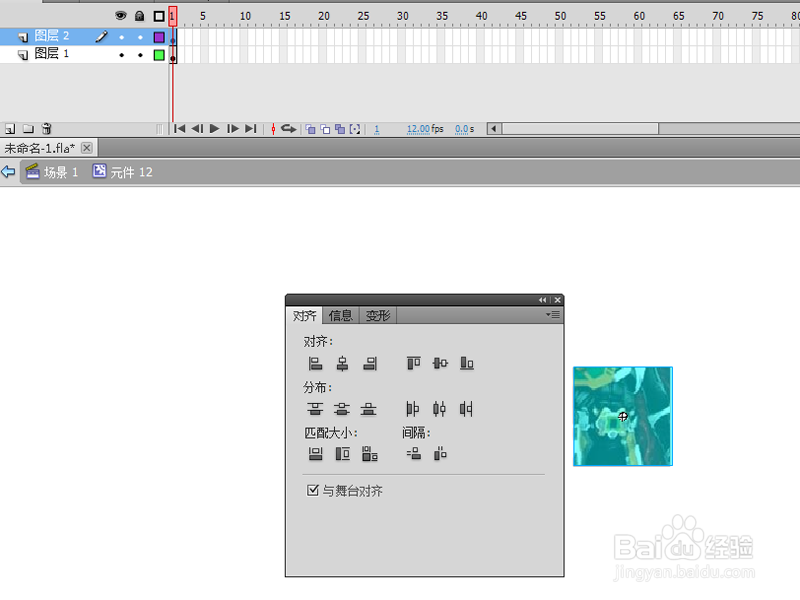800x600 pixels.
Task: Toggle the lock dot of 图层 2
Action: click(x=140, y=37)
